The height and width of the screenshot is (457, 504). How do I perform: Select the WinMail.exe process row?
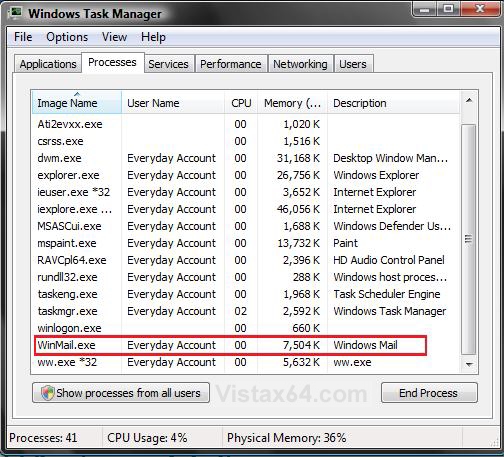point(230,345)
